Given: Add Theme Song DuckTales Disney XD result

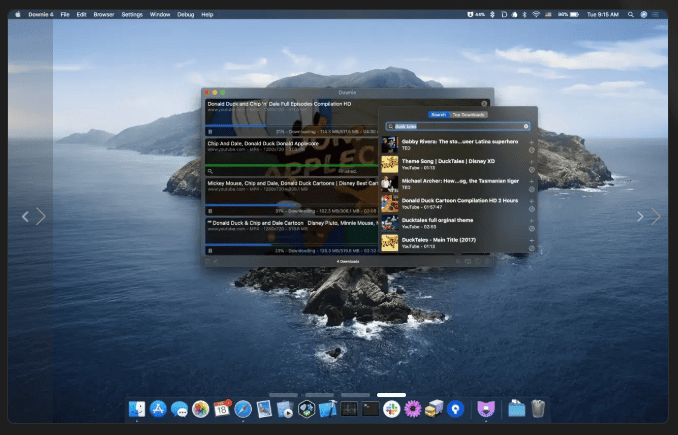Looking at the screenshot, I should [531, 162].
